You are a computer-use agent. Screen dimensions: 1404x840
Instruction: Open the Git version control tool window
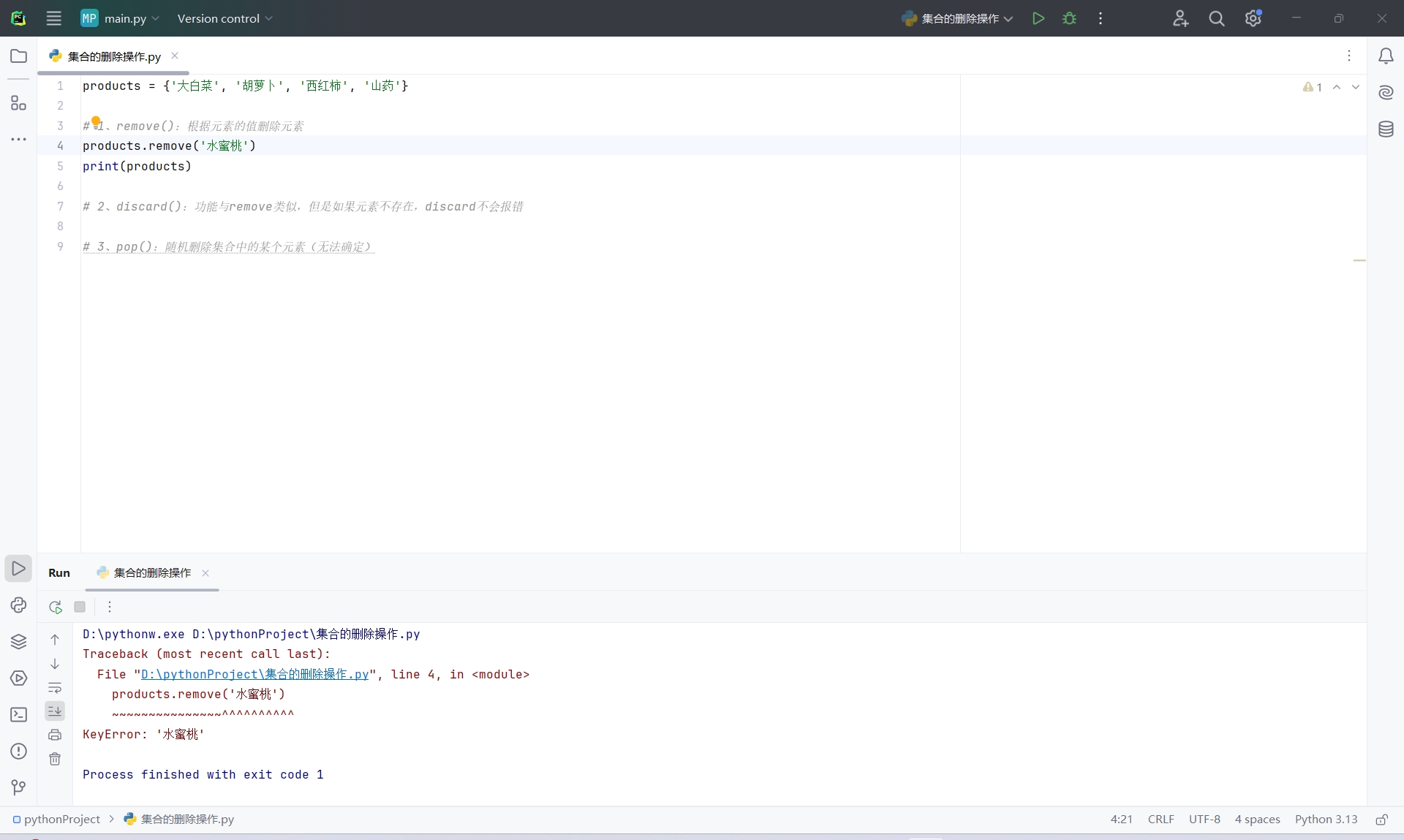[x=18, y=787]
